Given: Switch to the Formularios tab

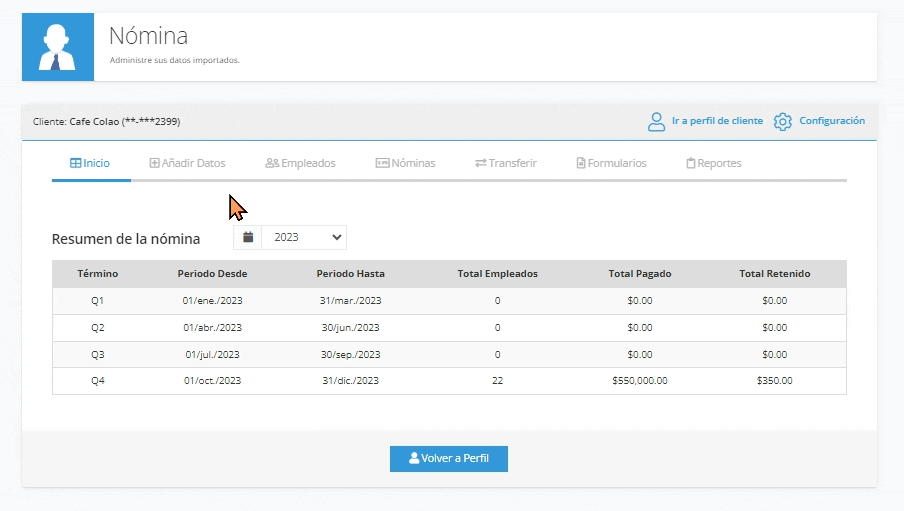Looking at the screenshot, I should 612,163.
